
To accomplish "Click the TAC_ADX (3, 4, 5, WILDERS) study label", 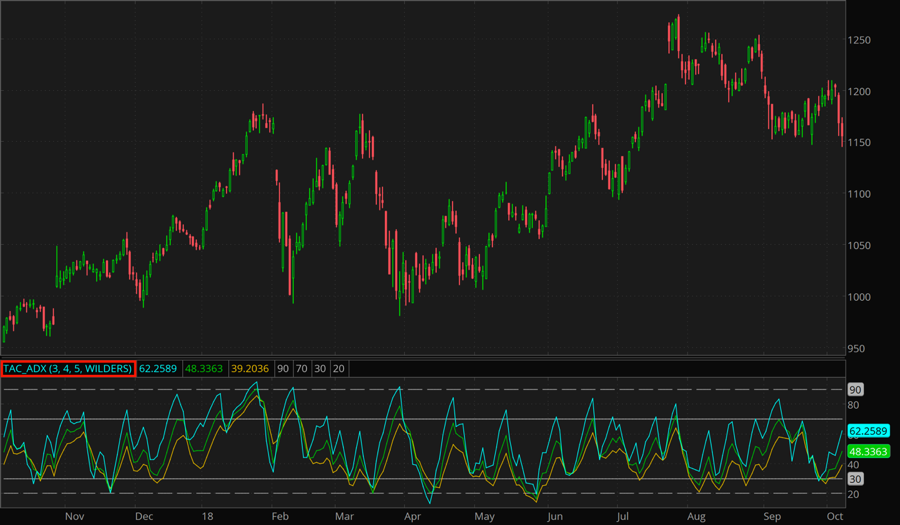I will click(x=68, y=369).
